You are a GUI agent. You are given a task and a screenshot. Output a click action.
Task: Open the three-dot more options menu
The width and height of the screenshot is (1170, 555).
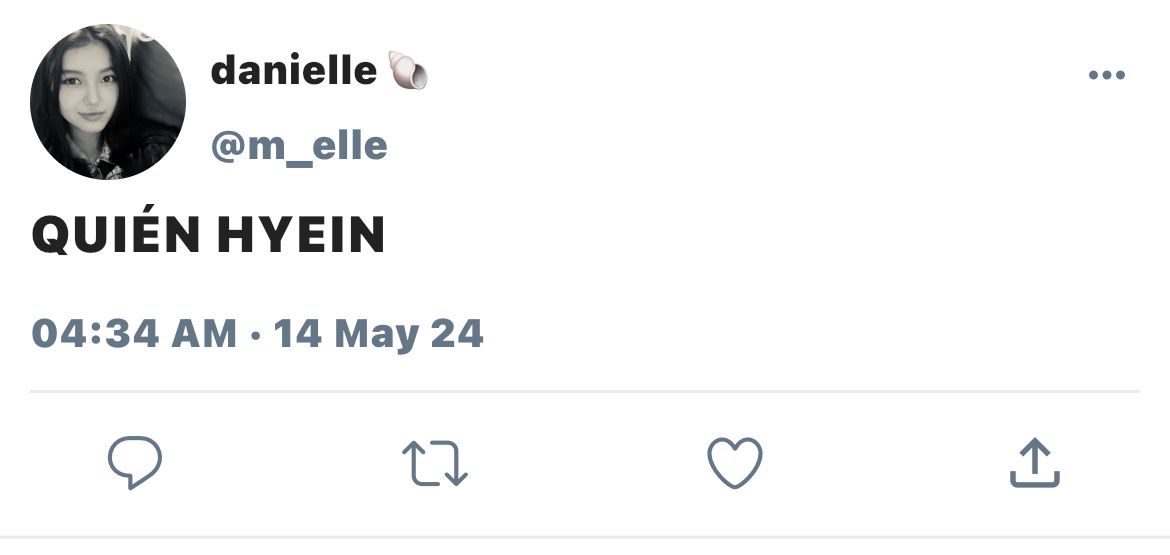[x=1107, y=75]
